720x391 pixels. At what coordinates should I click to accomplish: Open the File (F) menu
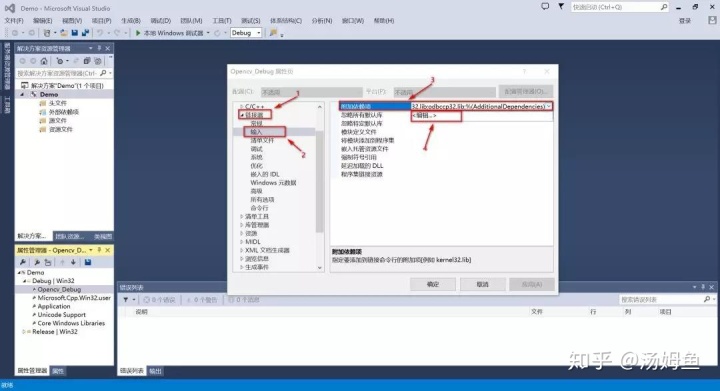point(13,21)
